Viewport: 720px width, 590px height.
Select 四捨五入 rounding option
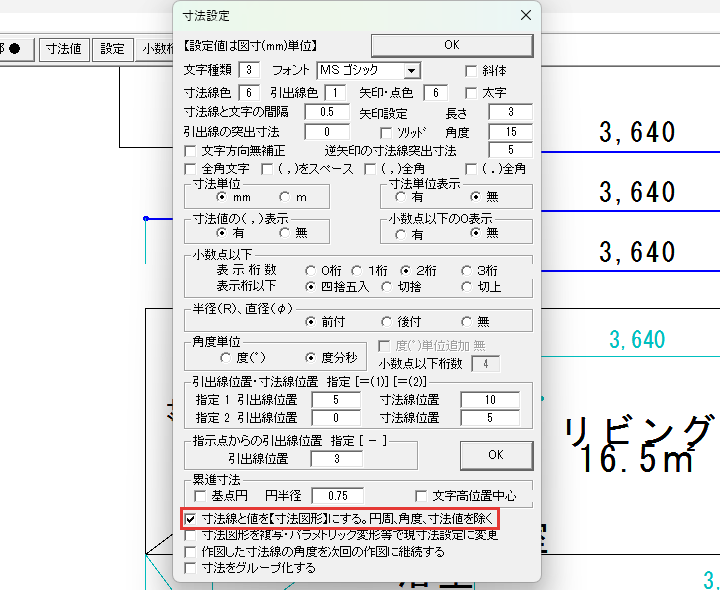pyautogui.click(x=311, y=287)
